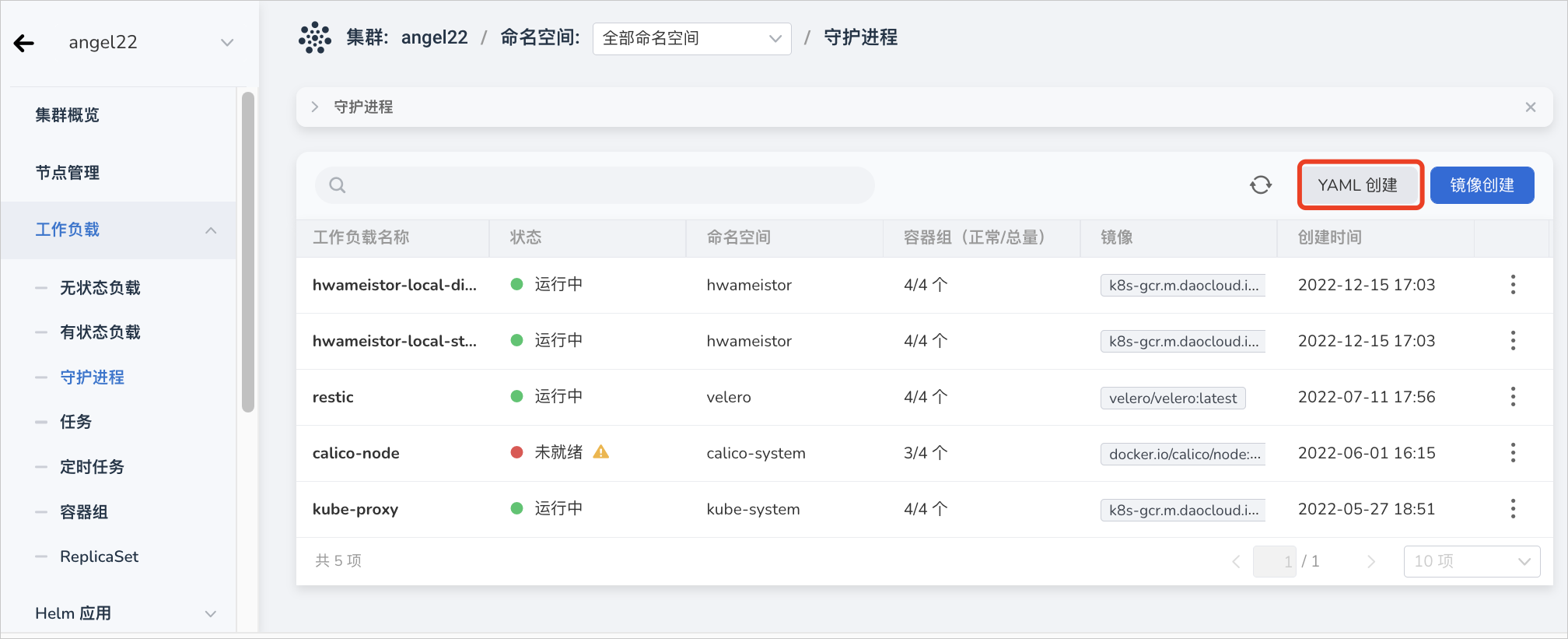Viewport: 1568px width, 639px height.
Task: Click the 3/4 个 pod count
Action: (x=926, y=453)
